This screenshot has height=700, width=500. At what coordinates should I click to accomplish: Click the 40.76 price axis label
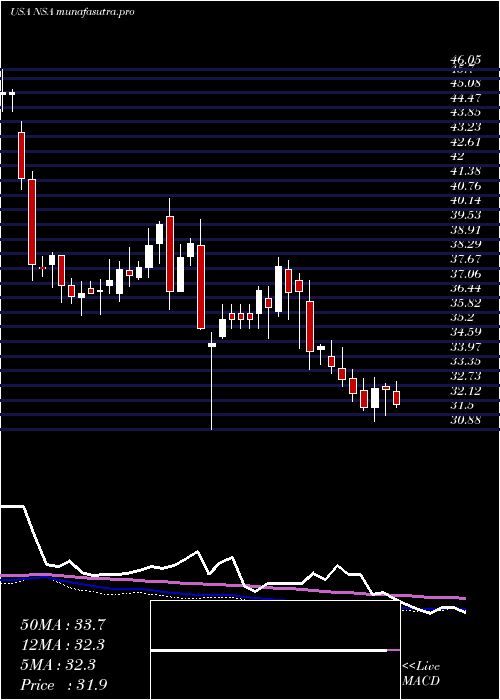[465, 185]
